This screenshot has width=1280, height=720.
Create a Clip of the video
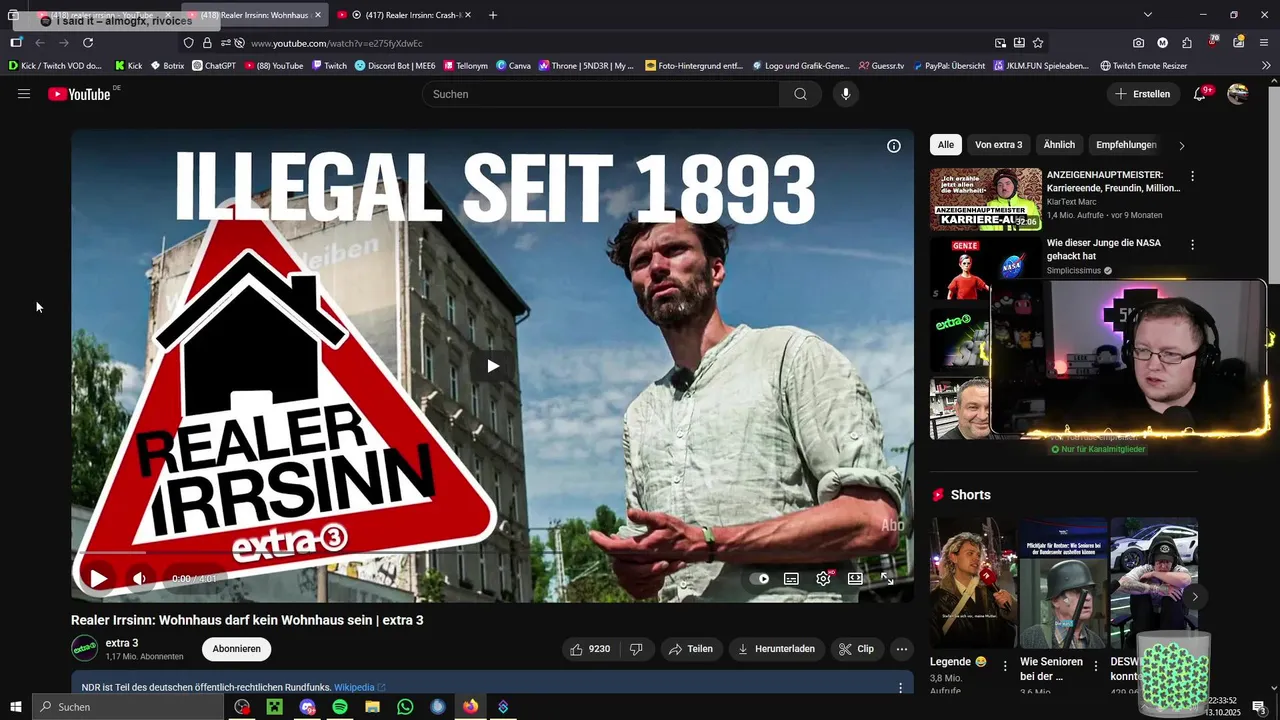pyautogui.click(x=856, y=649)
